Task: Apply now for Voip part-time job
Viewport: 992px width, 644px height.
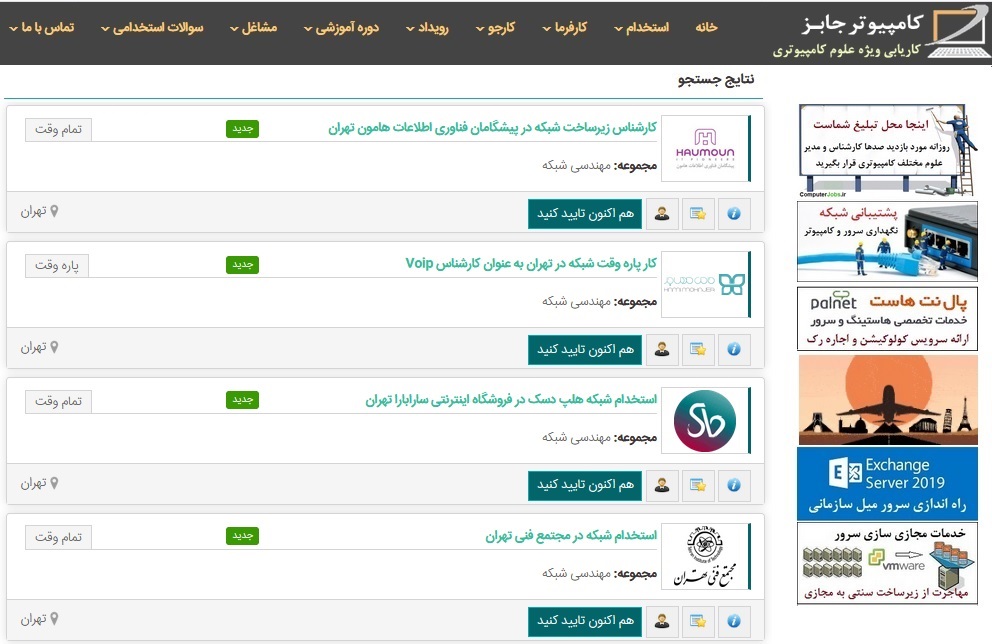Action: (x=585, y=349)
